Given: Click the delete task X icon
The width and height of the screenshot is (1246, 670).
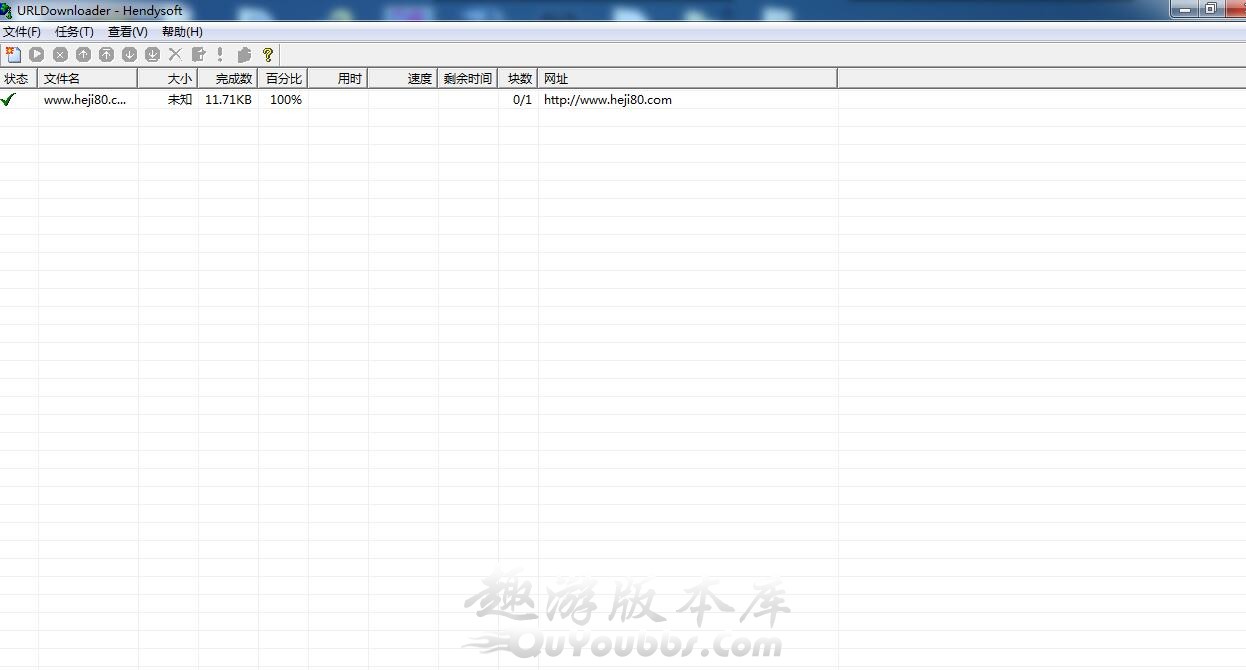Looking at the screenshot, I should [175, 55].
